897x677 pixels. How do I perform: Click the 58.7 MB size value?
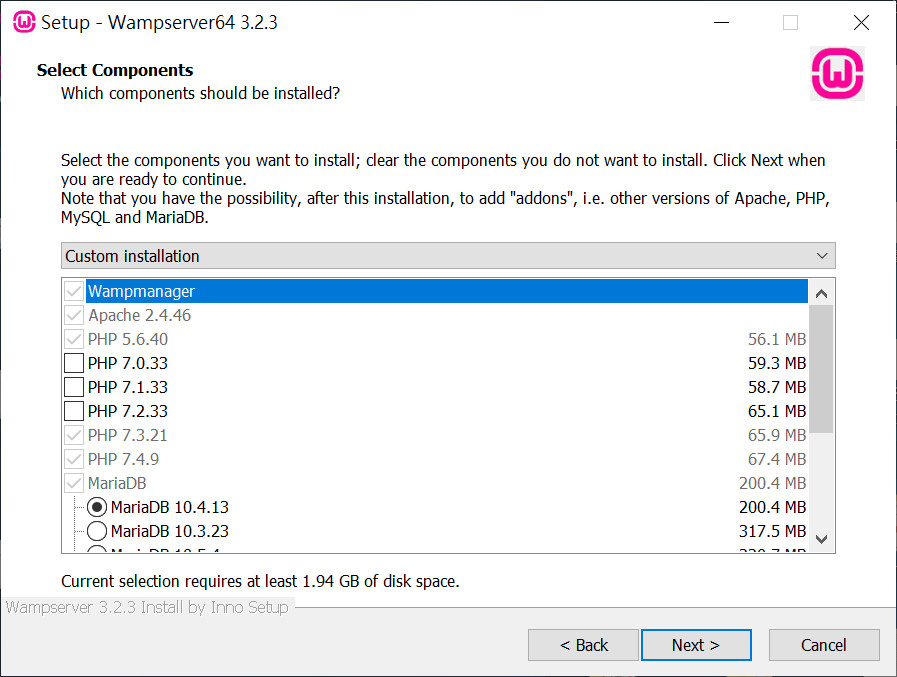point(777,387)
